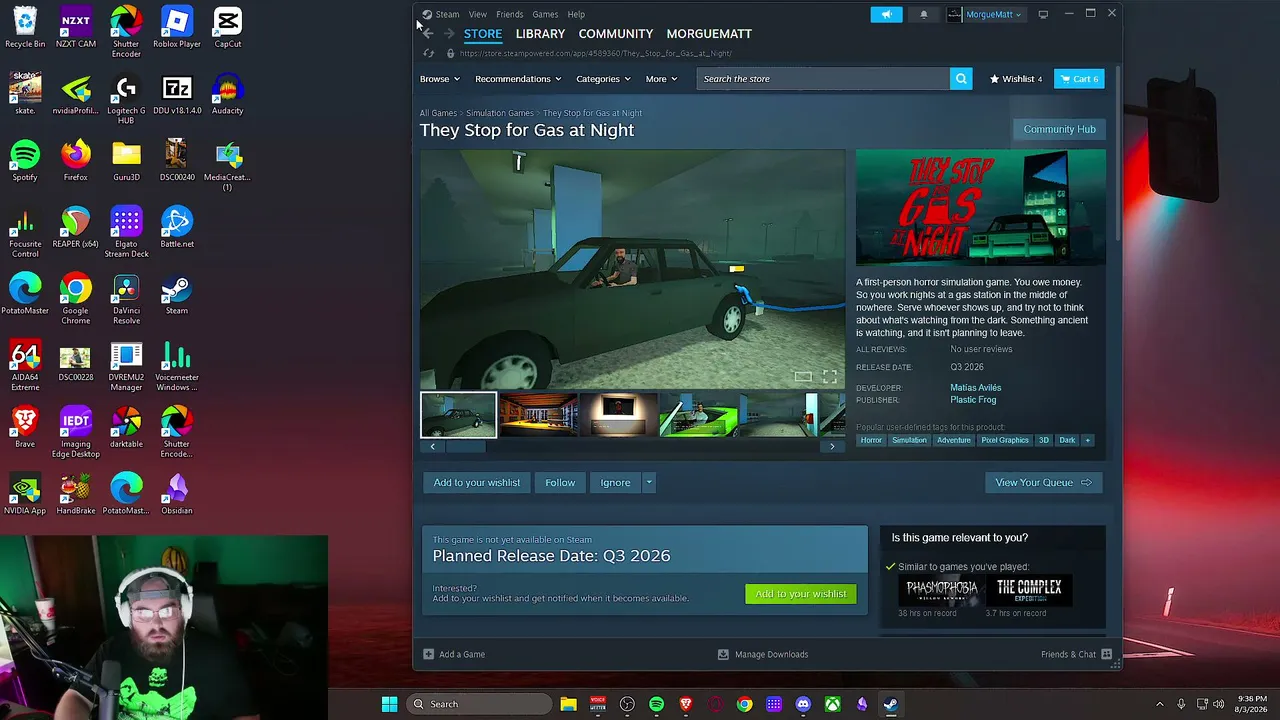
Task: Click the store search magnifier button
Action: pyautogui.click(x=961, y=79)
